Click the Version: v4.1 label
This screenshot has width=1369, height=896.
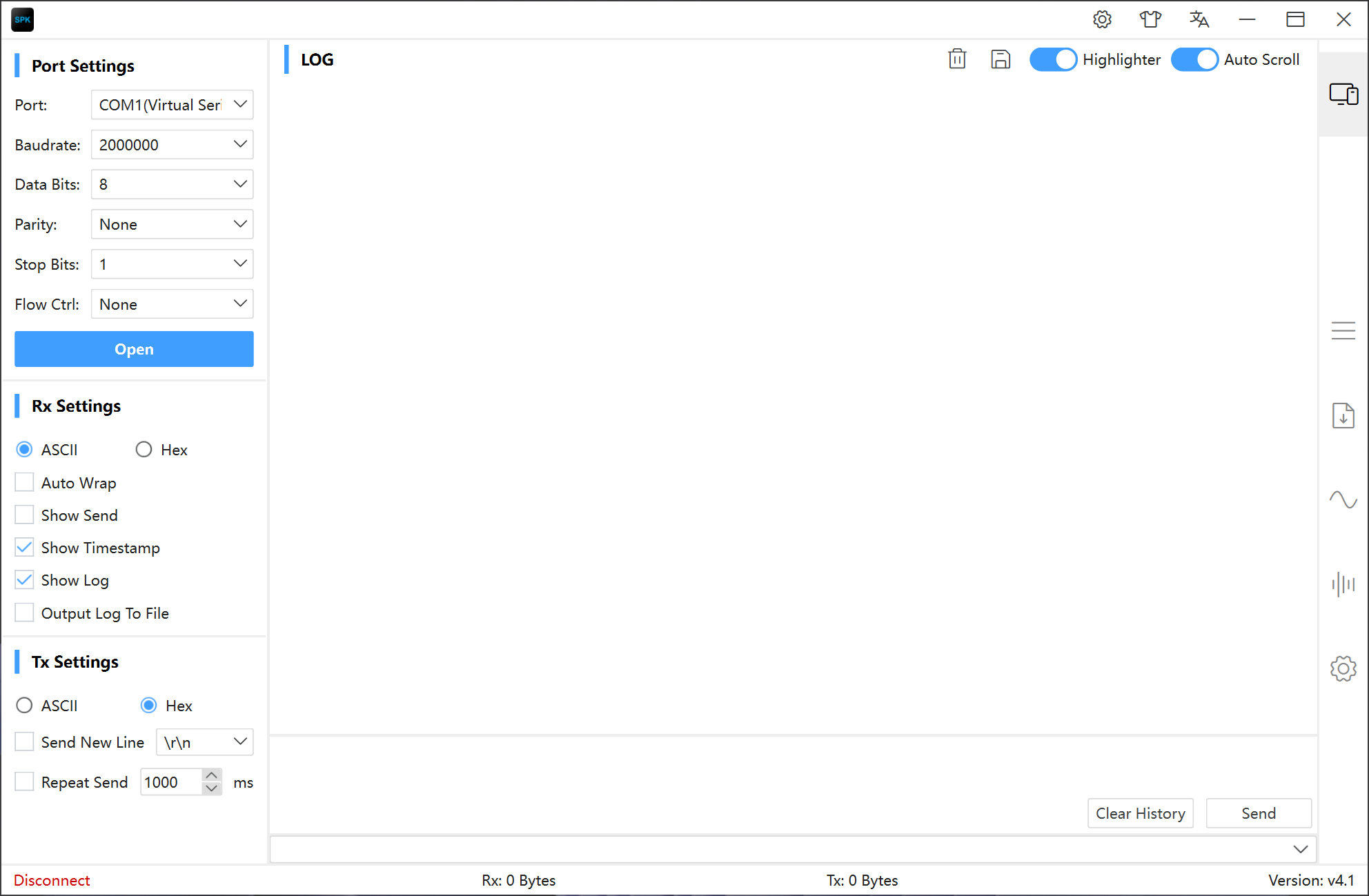tap(1311, 880)
